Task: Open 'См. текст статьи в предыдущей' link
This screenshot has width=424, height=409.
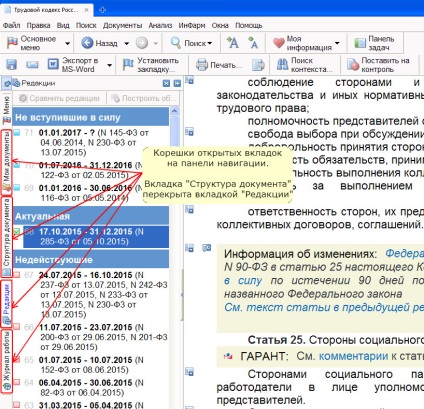Action: (x=323, y=307)
